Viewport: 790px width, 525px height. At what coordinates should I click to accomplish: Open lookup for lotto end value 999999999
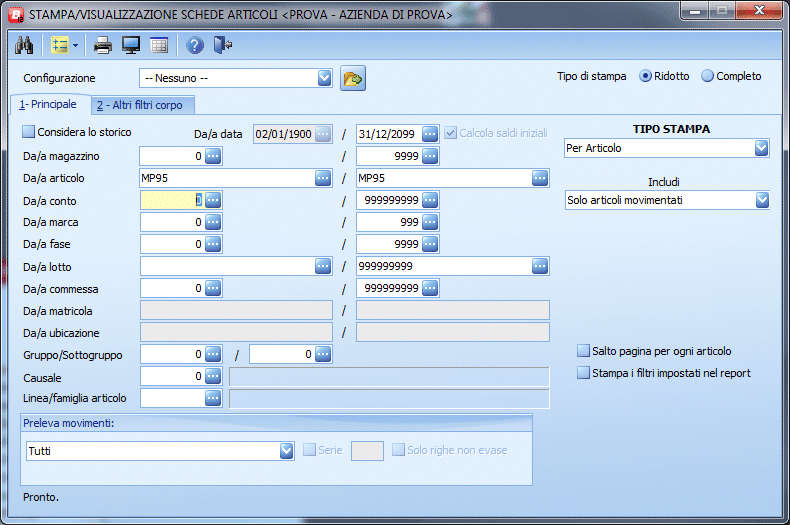click(540, 266)
